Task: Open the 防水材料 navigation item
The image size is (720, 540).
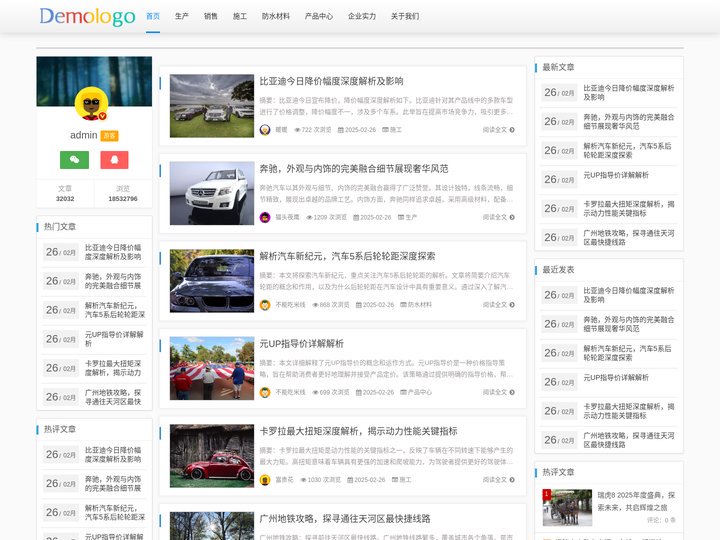Action: pos(276,16)
